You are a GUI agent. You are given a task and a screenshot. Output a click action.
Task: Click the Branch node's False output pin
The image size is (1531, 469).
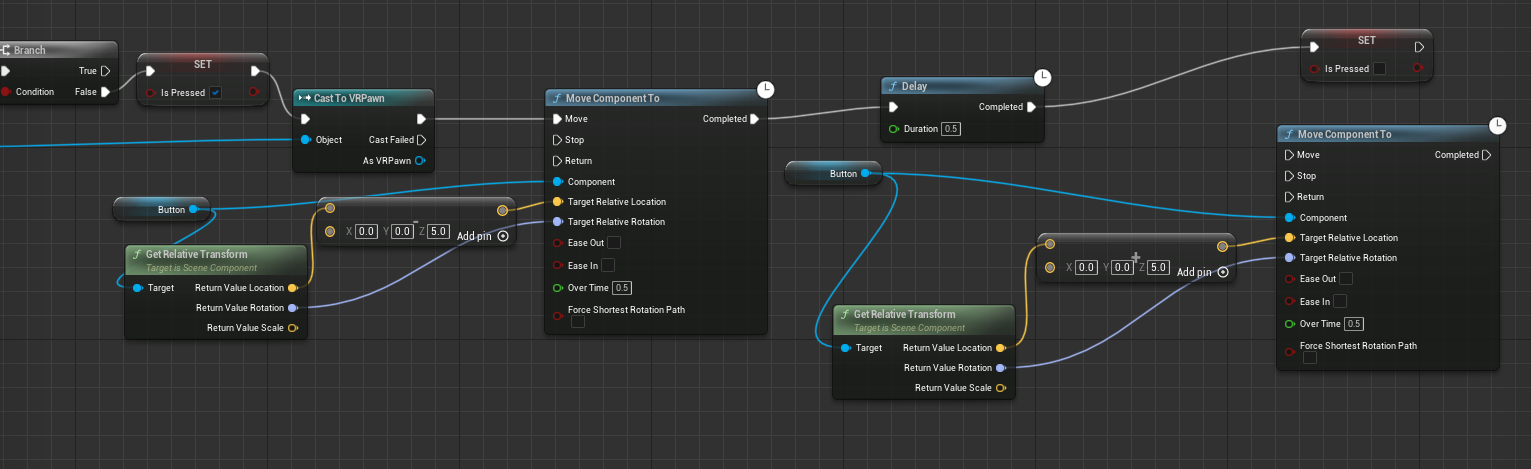[105, 91]
